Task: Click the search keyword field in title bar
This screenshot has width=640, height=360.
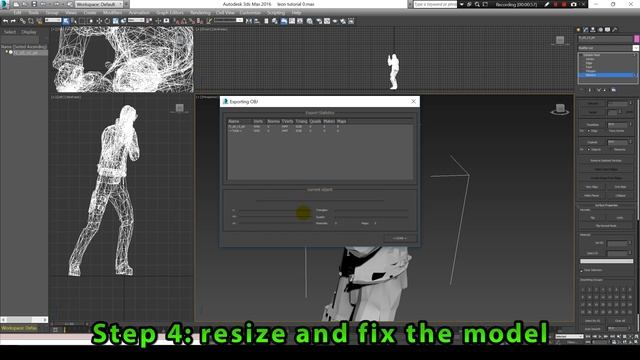Action: coord(435,4)
